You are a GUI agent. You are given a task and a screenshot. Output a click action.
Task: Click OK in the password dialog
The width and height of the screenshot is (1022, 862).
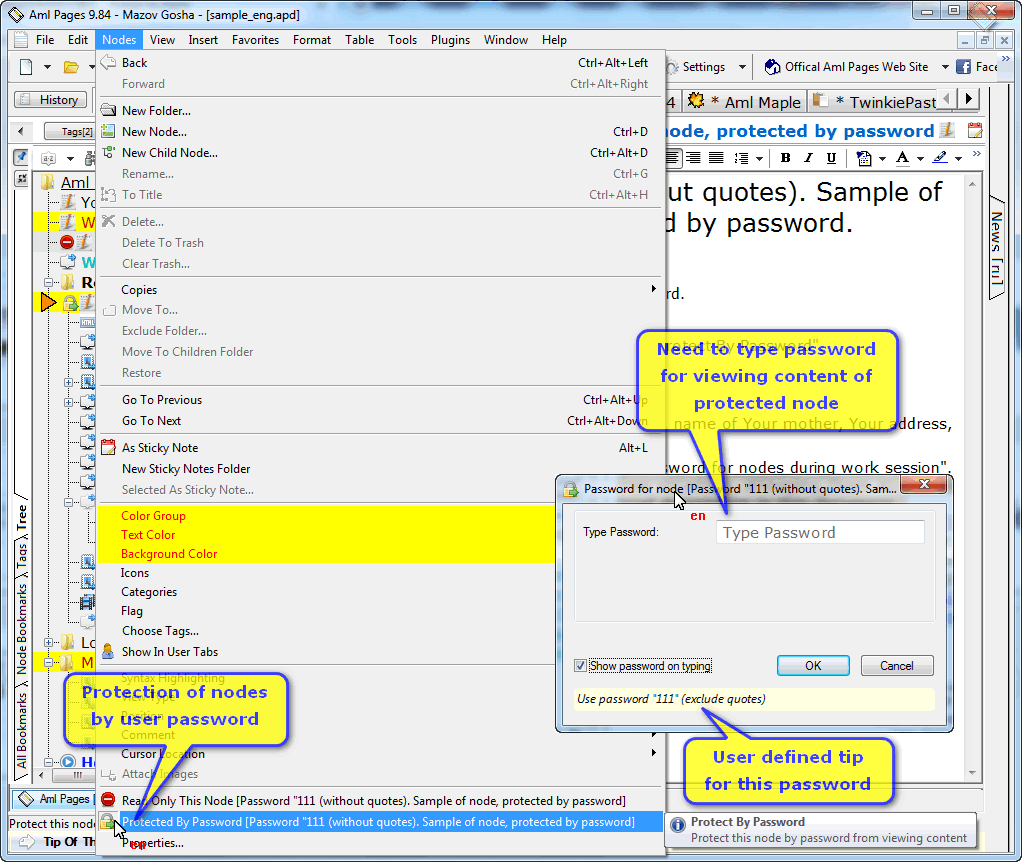[x=813, y=665]
